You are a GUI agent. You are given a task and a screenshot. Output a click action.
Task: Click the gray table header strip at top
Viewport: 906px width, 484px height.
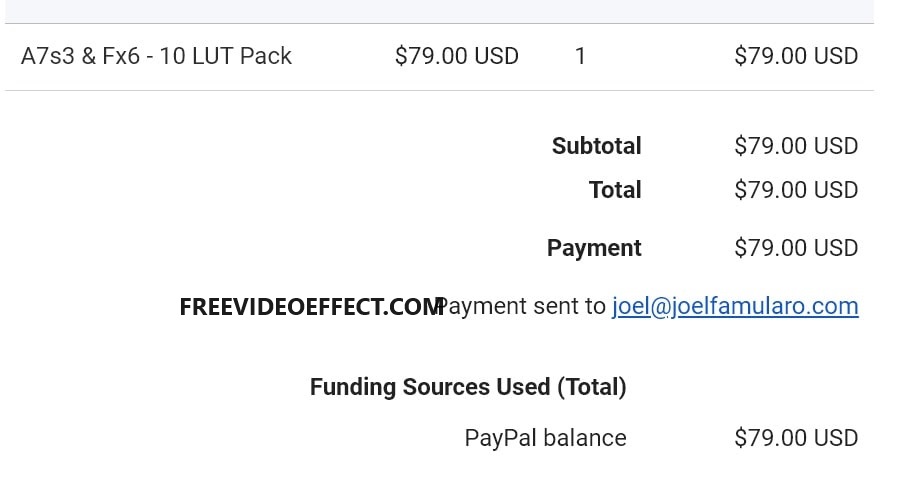440,11
